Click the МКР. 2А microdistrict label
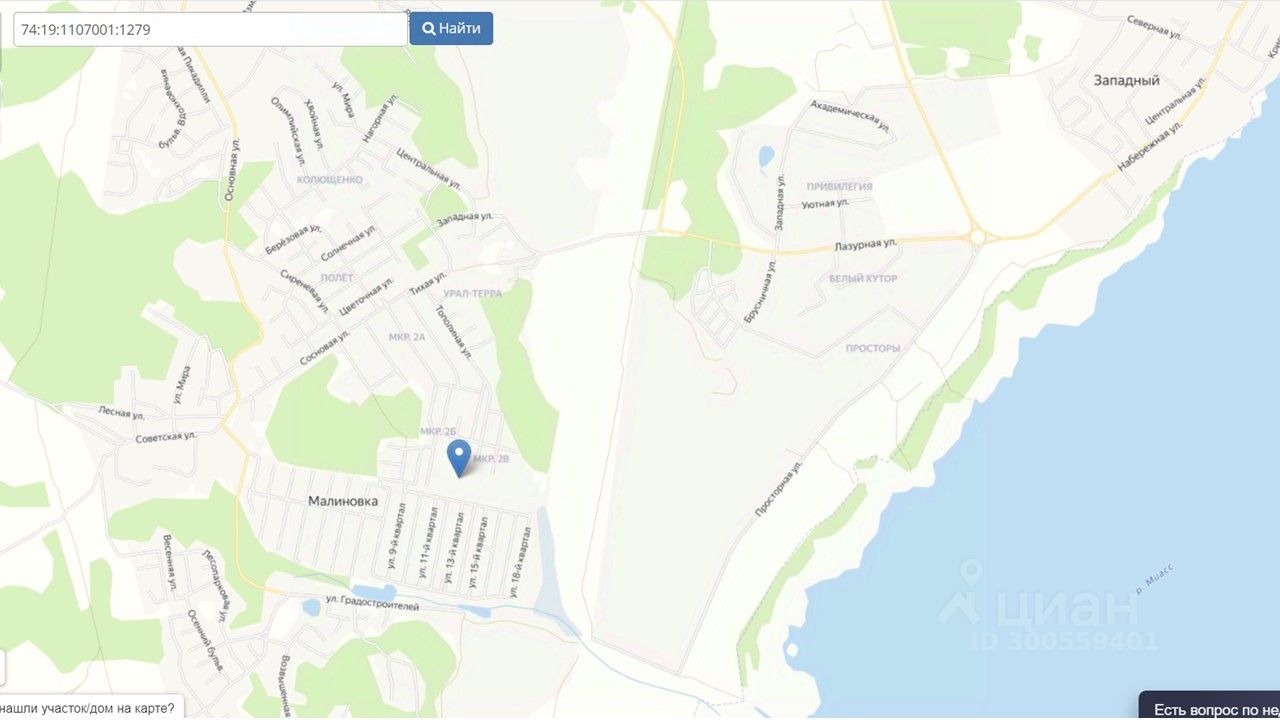Viewport: 1280px width, 720px height. tap(407, 337)
